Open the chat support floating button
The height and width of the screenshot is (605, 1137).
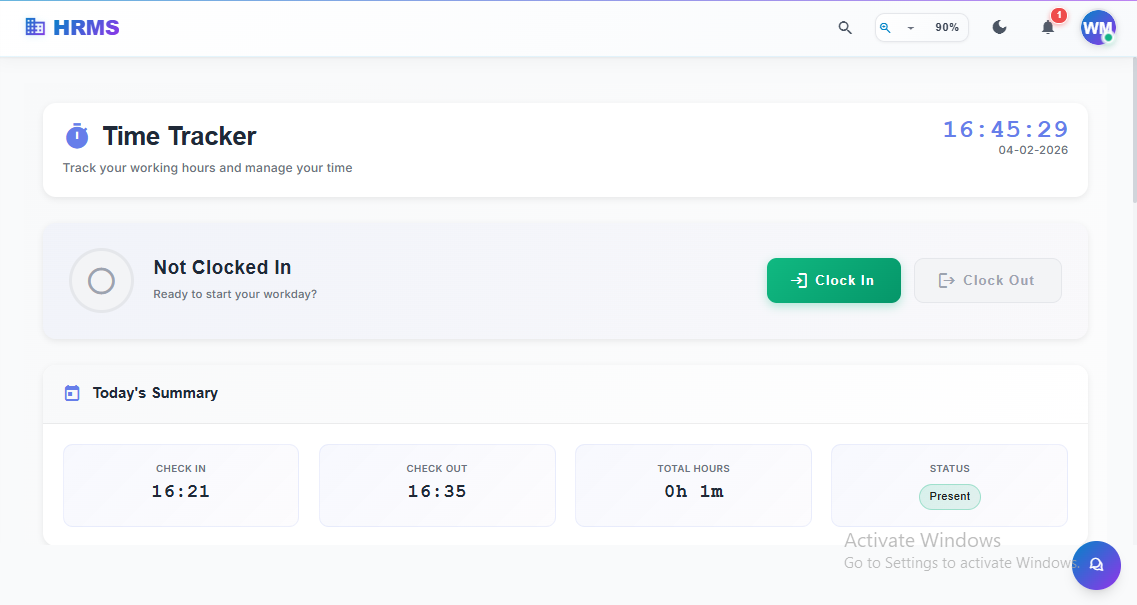1096,565
